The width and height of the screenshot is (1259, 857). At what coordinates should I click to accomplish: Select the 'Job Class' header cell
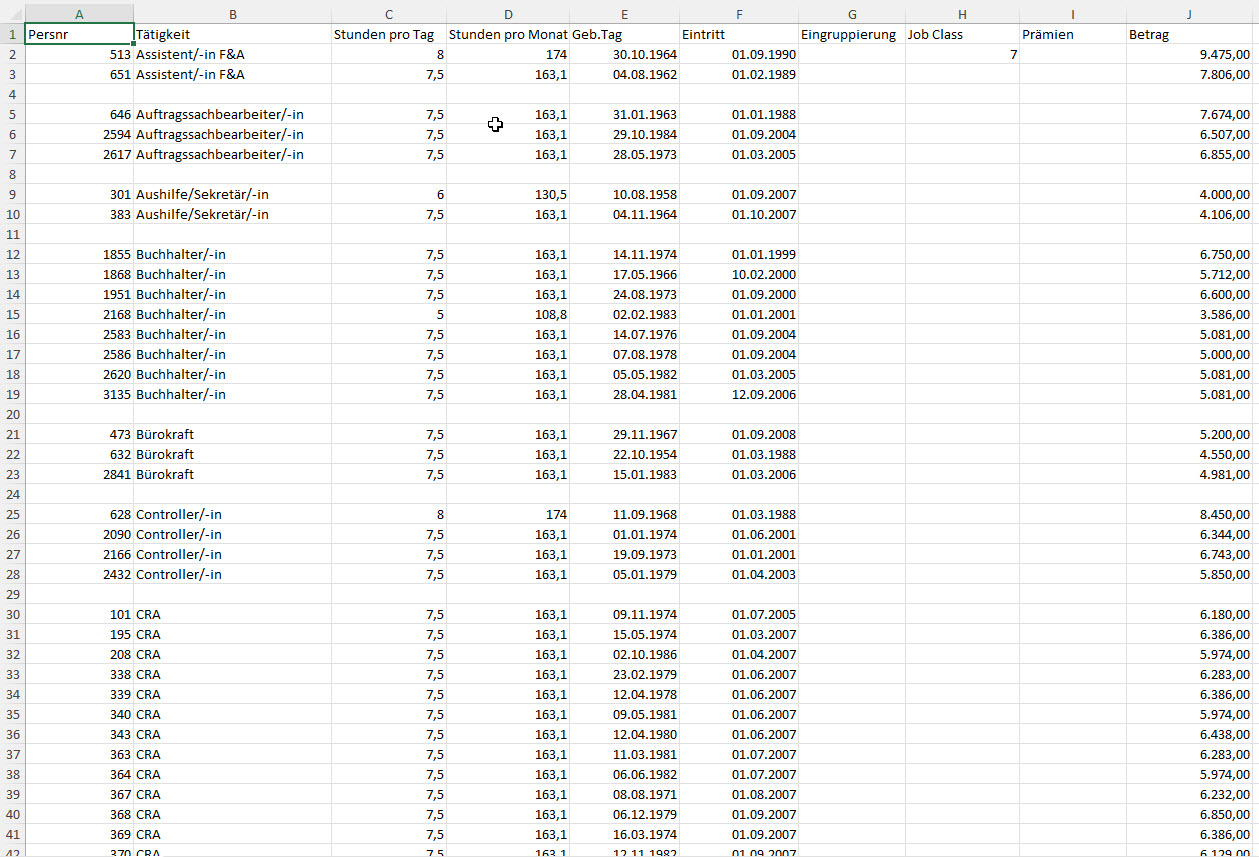(962, 34)
